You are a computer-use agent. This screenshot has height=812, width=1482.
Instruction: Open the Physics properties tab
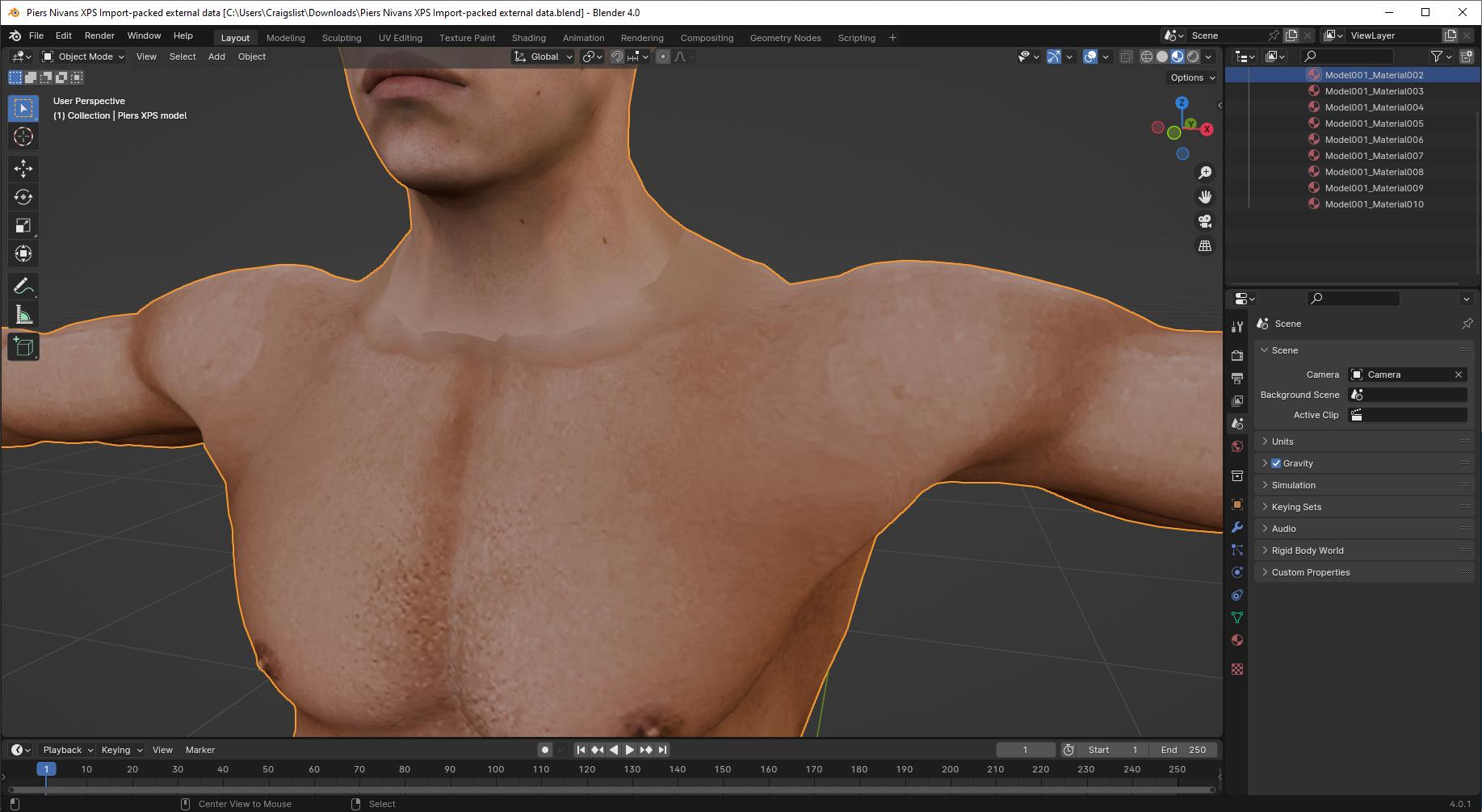tap(1237, 572)
